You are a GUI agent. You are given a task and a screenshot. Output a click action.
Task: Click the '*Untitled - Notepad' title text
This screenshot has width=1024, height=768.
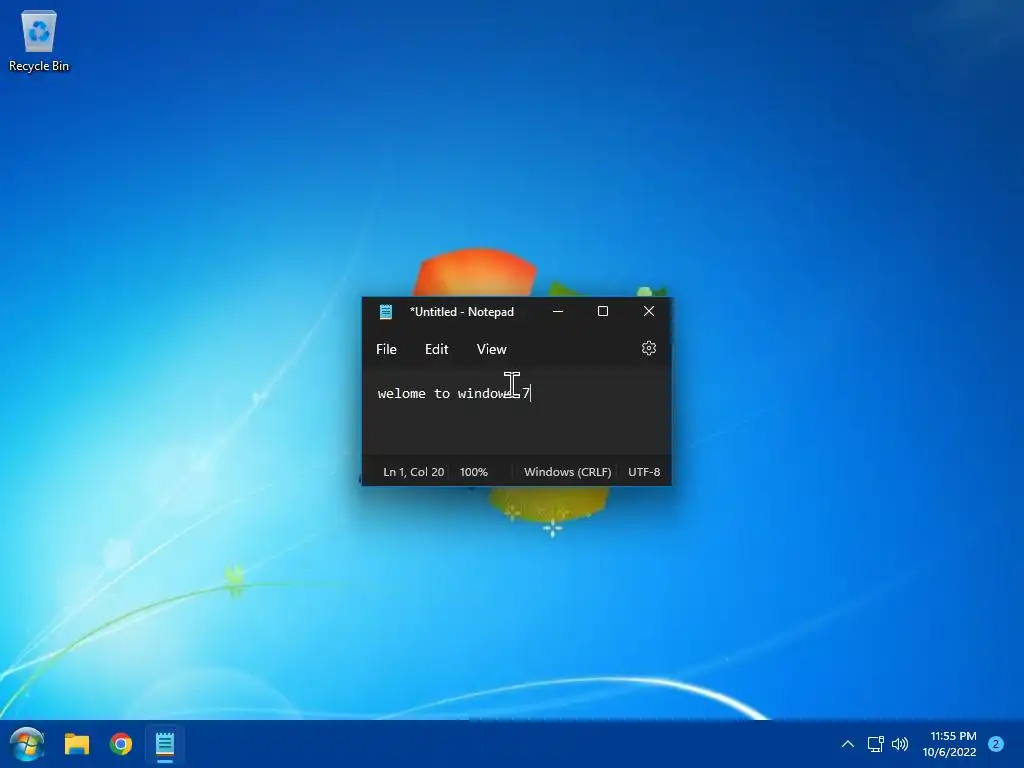[462, 312]
